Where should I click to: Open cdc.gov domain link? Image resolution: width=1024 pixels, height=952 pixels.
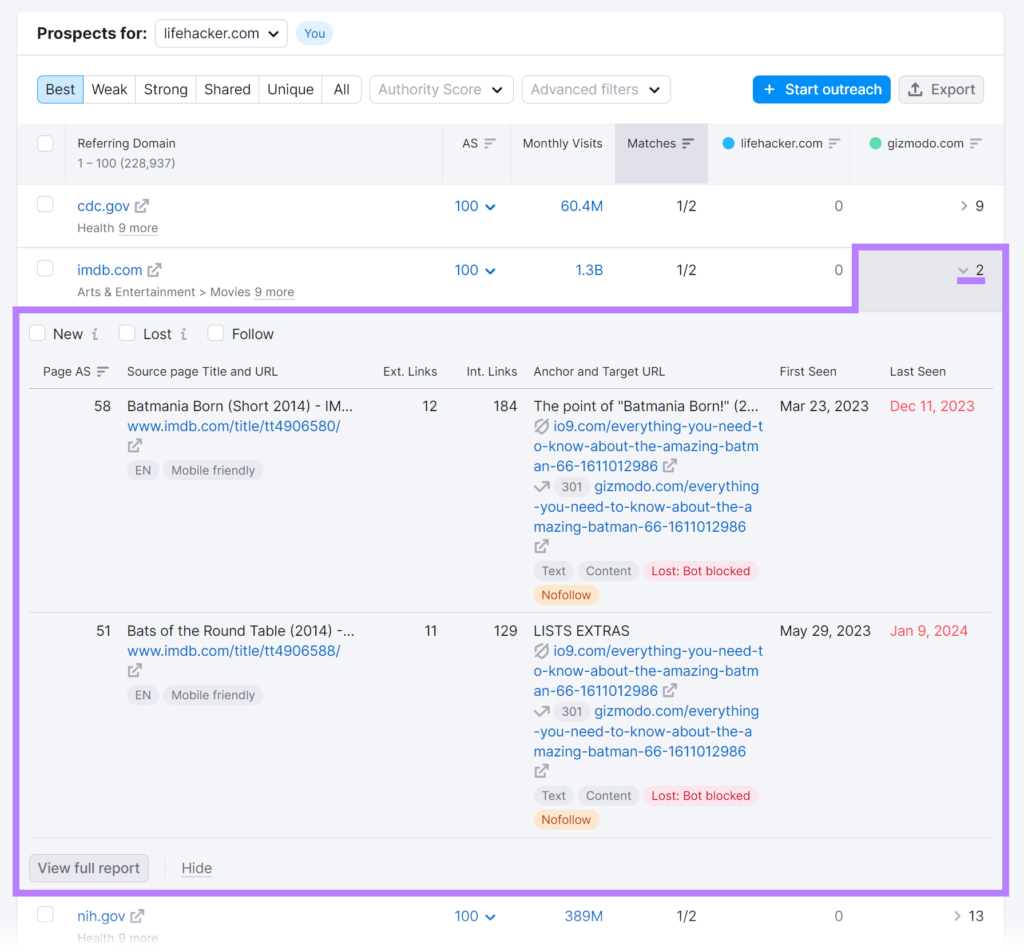point(103,206)
